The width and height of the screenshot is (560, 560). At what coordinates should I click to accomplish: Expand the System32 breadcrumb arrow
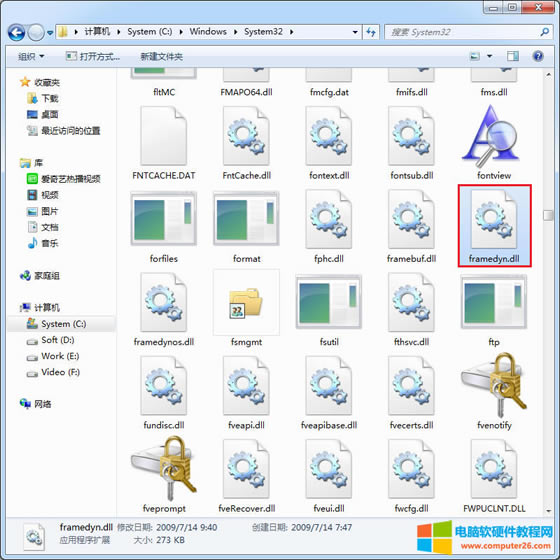pyautogui.click(x=292, y=32)
